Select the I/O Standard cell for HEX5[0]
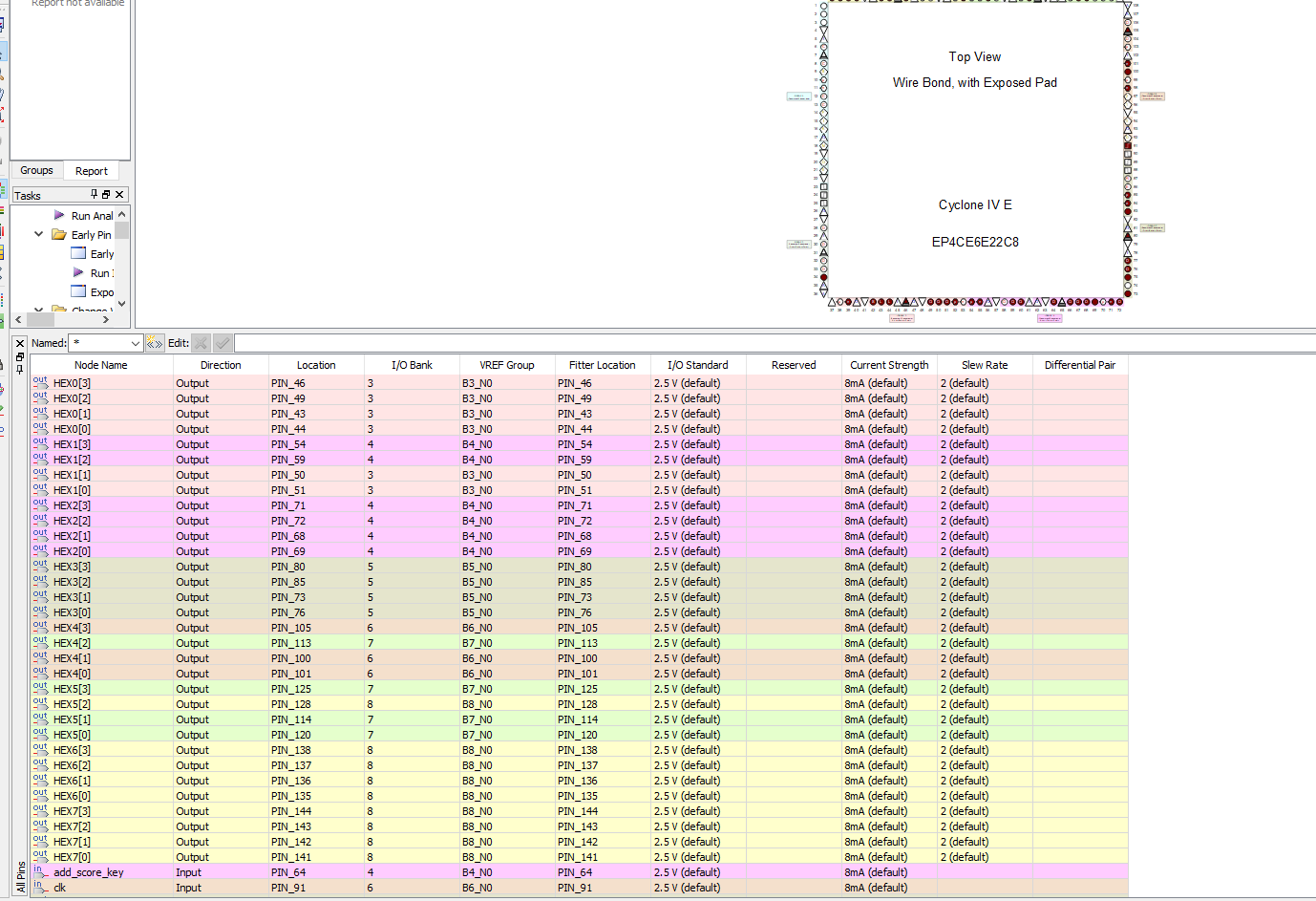 pos(698,734)
